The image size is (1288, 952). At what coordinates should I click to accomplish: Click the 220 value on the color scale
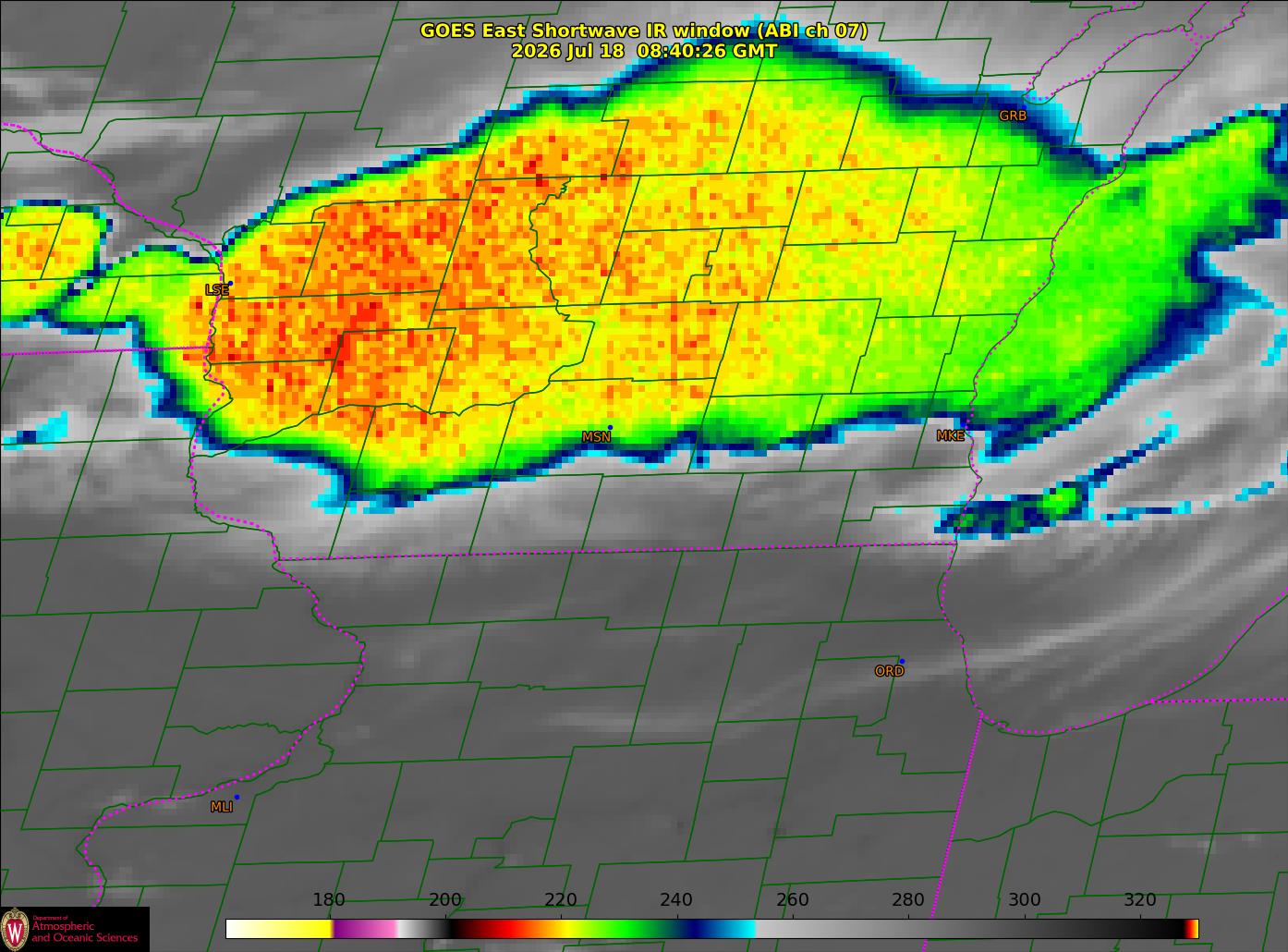coord(561,900)
